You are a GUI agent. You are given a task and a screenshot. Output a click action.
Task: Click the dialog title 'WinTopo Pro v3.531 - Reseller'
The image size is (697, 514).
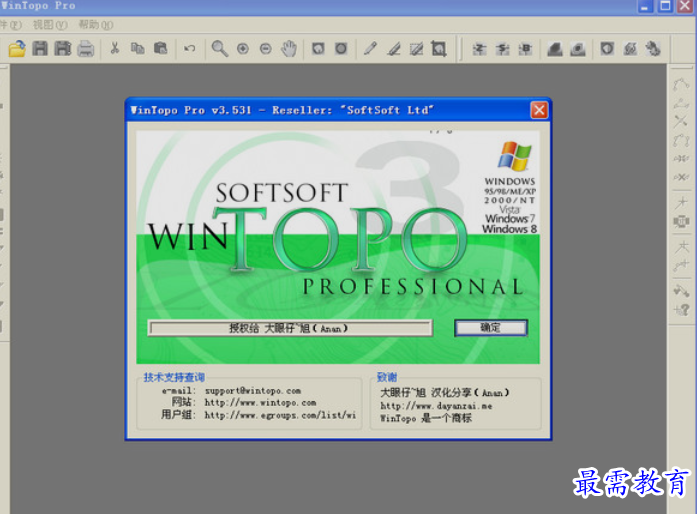(x=282, y=110)
